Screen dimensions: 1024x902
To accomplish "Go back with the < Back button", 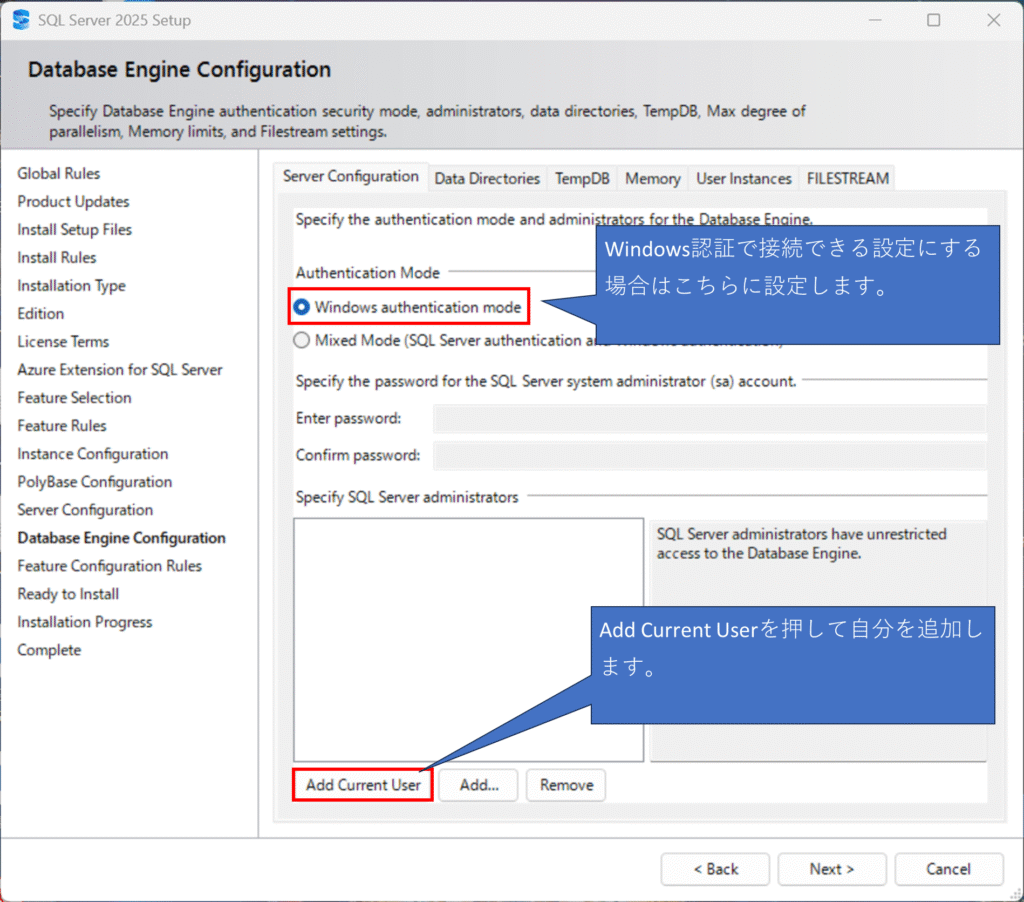I will 715,869.
